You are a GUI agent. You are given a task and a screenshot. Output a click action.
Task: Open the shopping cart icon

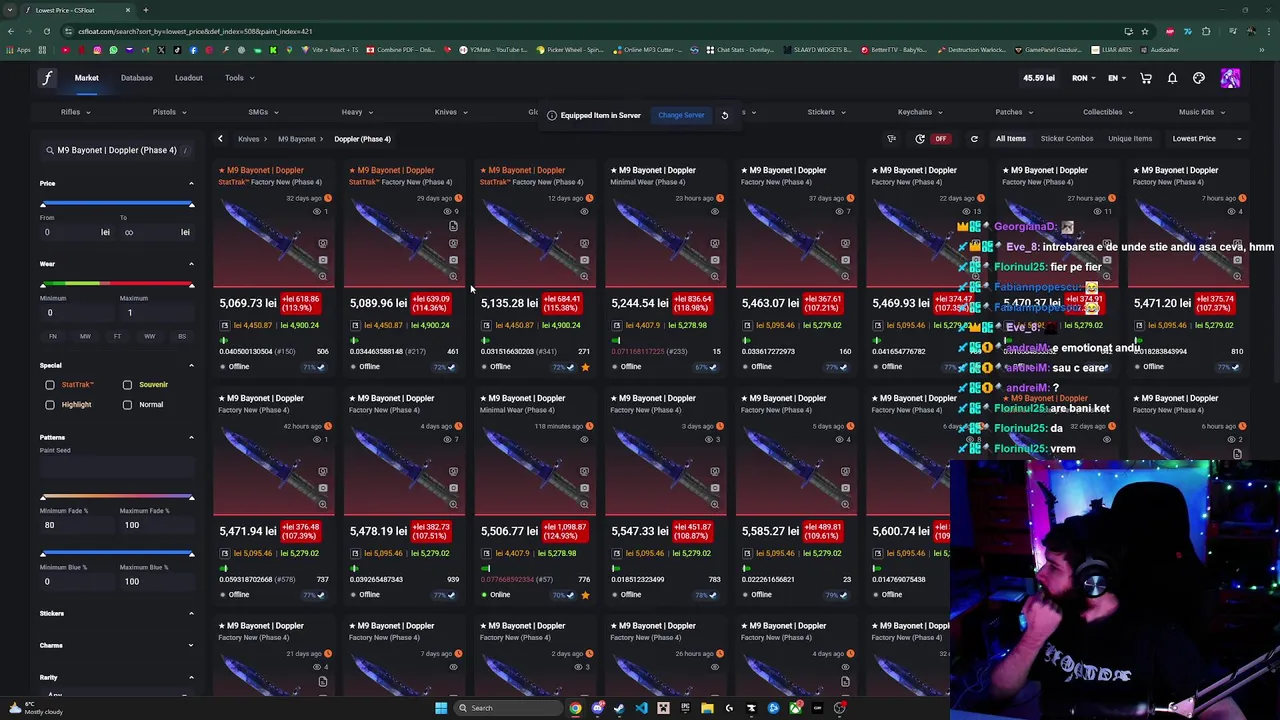pyautogui.click(x=1146, y=78)
